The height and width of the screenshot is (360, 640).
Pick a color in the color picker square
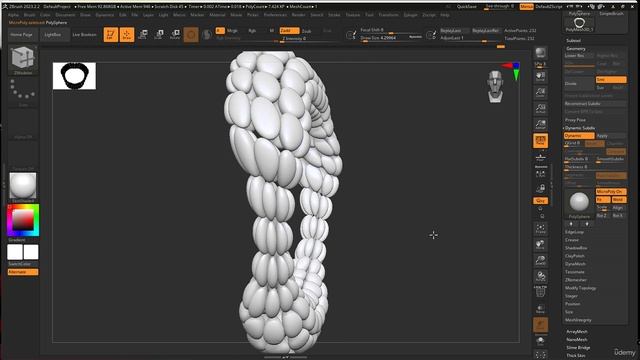click(23, 220)
